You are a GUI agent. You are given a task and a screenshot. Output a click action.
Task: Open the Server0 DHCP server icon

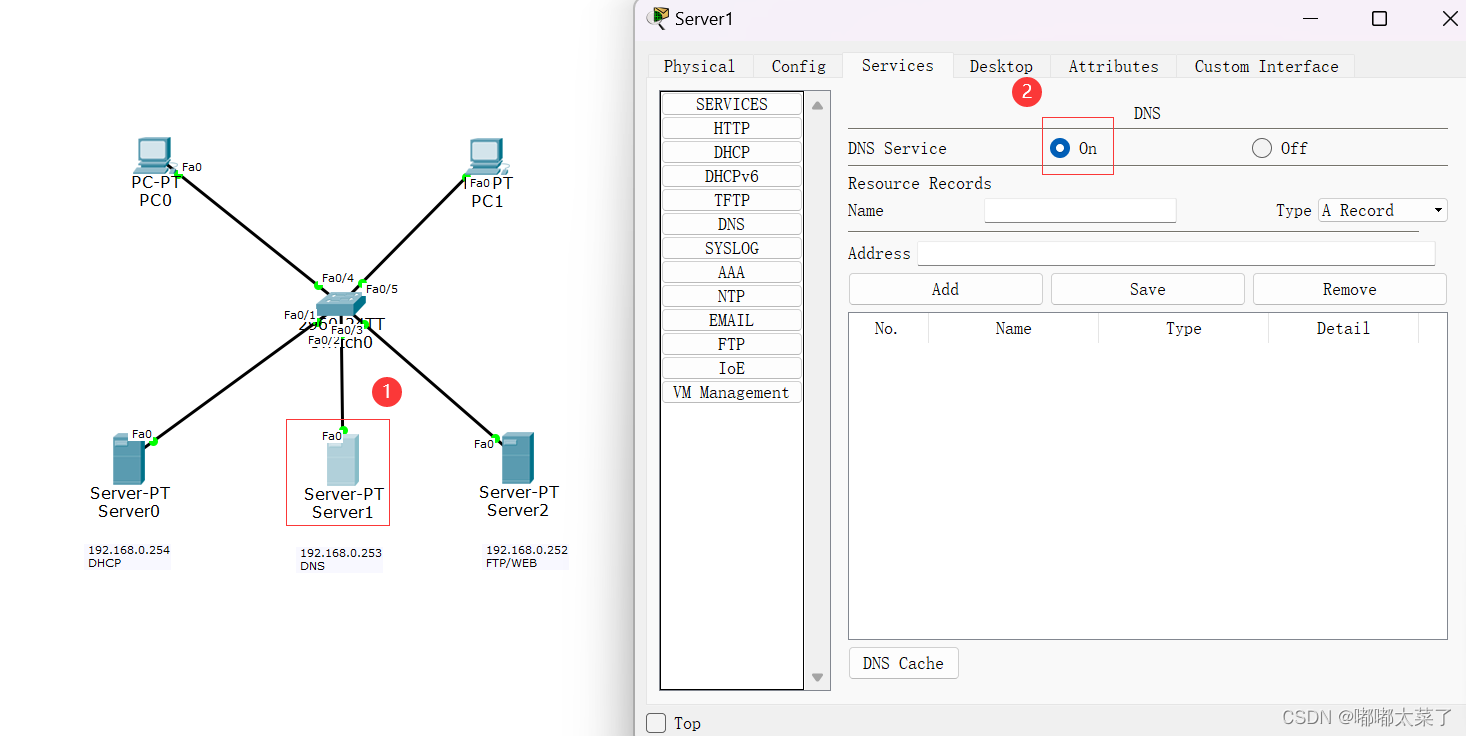click(128, 459)
